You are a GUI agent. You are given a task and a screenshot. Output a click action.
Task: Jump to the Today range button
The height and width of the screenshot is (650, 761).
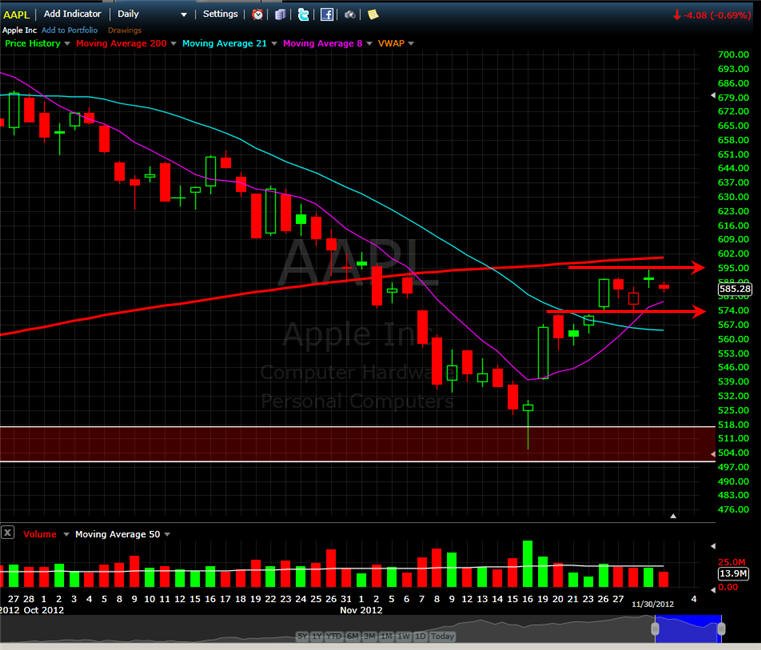click(443, 636)
